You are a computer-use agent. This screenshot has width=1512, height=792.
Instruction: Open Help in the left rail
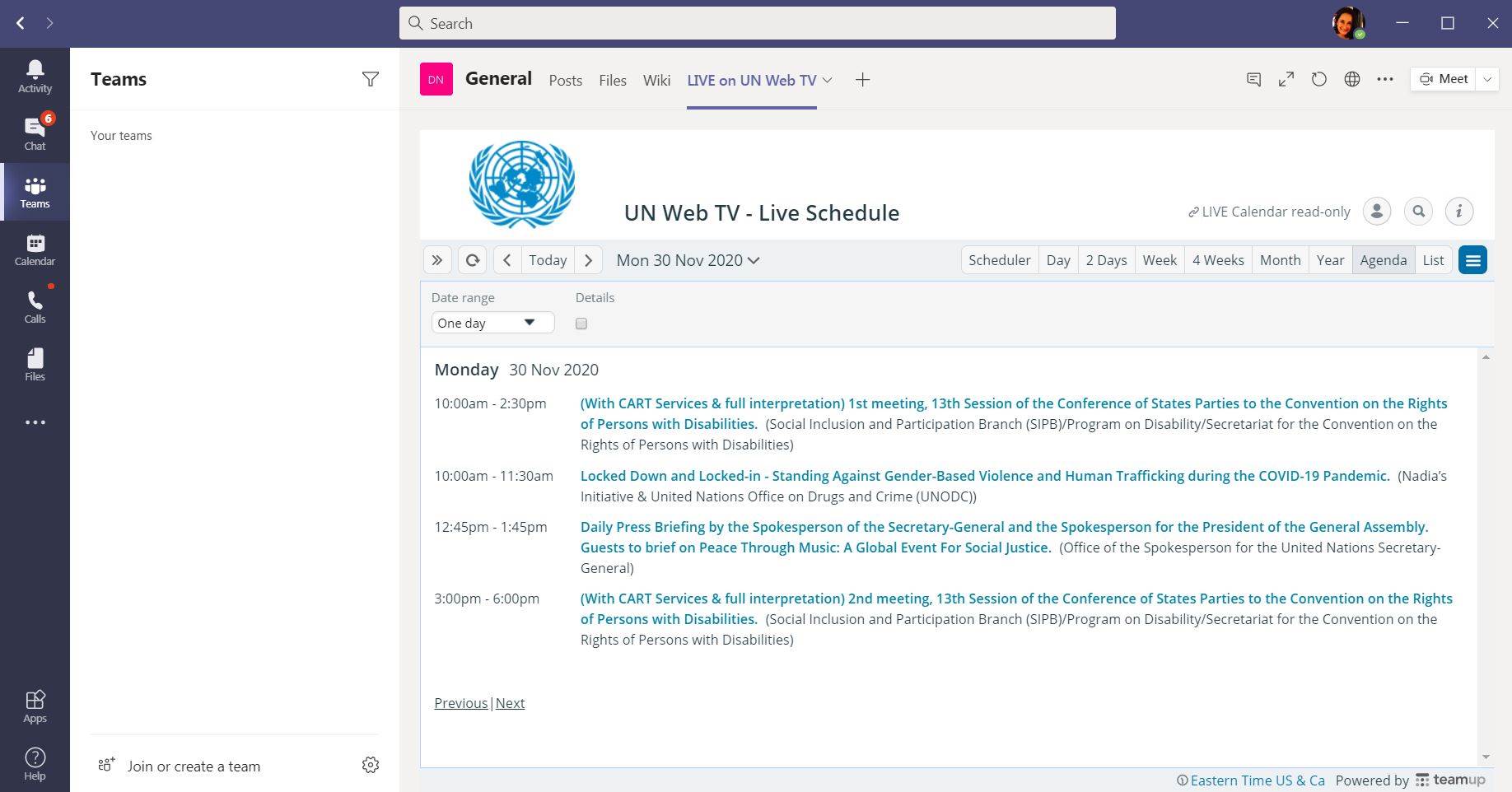[35, 764]
